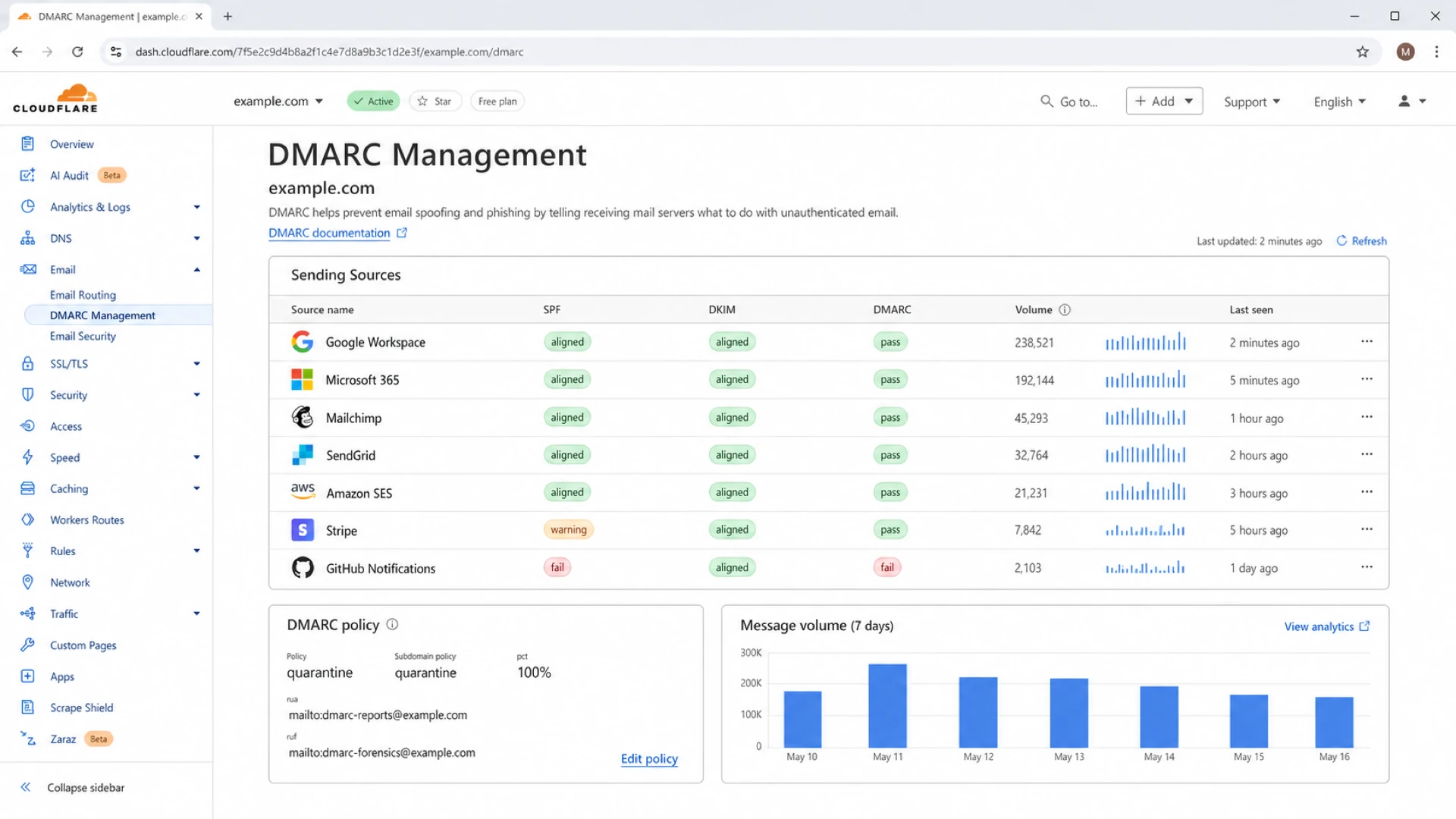Click the Amazon SES volume sparkline
This screenshot has width=1456, height=819.
[1145, 492]
